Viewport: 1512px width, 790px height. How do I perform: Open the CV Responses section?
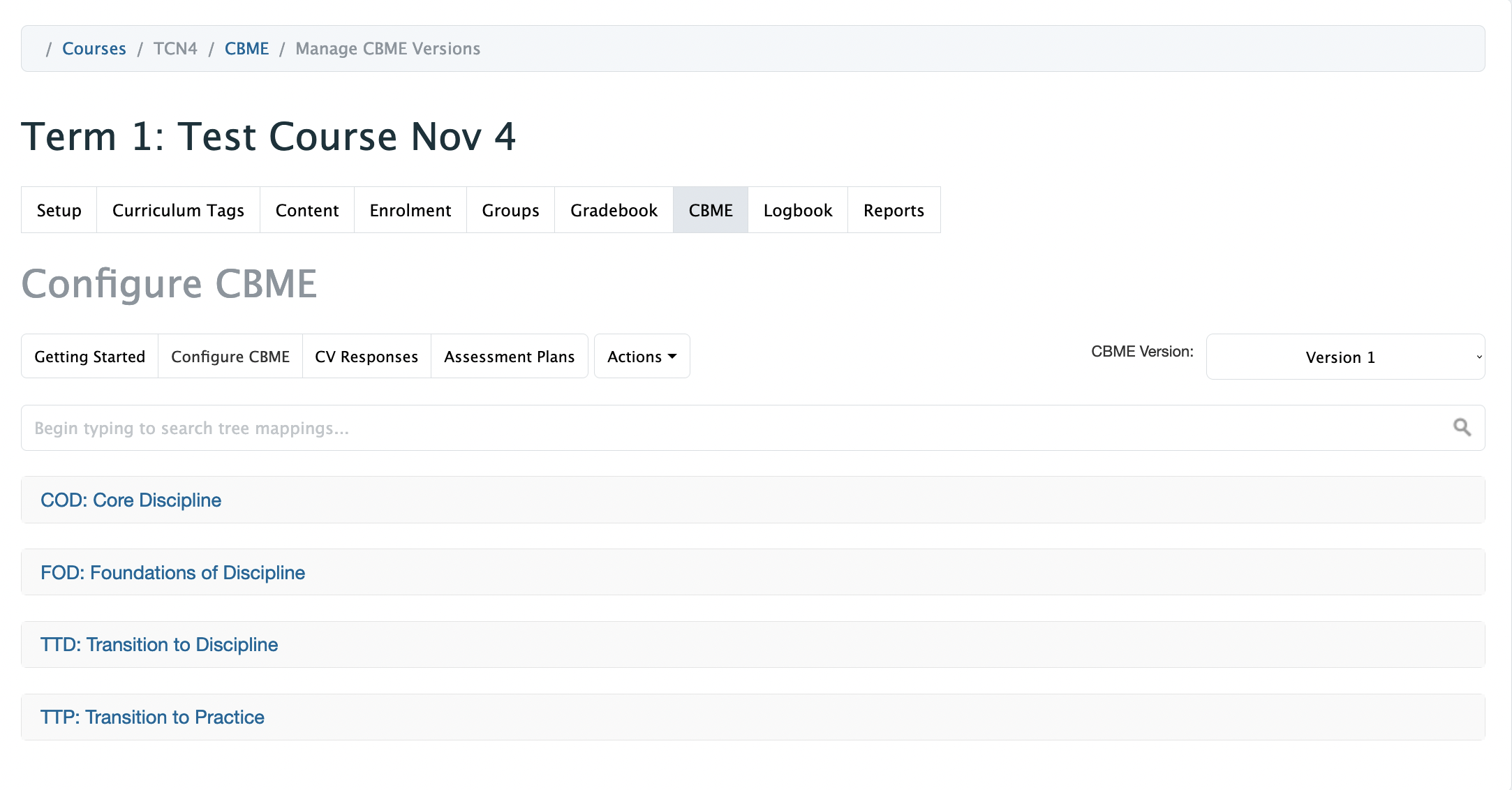(x=366, y=357)
